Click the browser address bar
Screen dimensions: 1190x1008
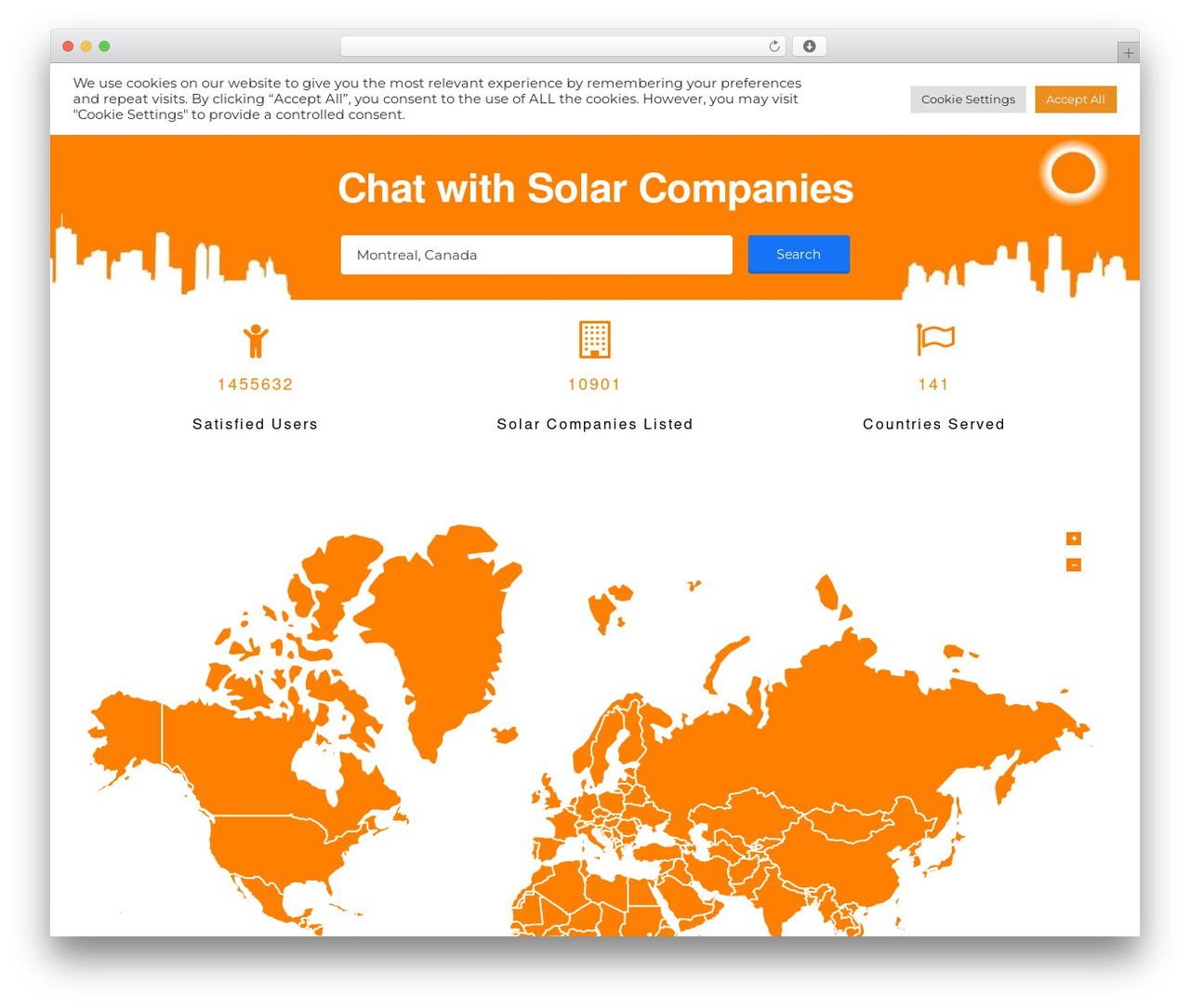pyautogui.click(x=562, y=46)
